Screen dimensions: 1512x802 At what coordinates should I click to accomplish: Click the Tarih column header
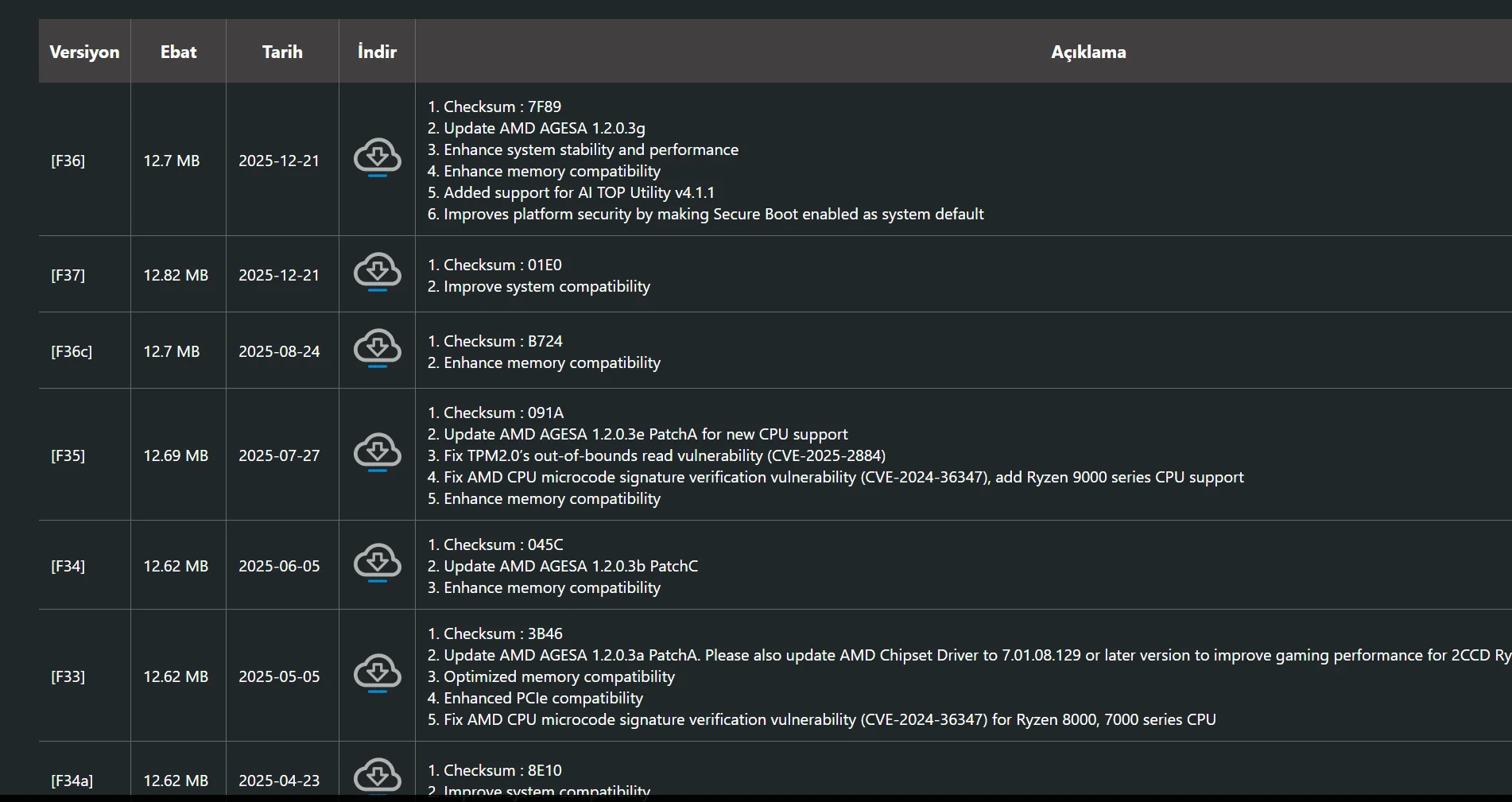click(x=282, y=52)
